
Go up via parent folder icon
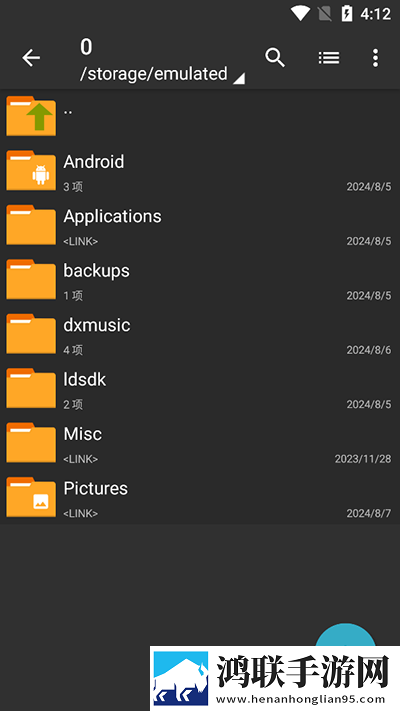[31, 116]
